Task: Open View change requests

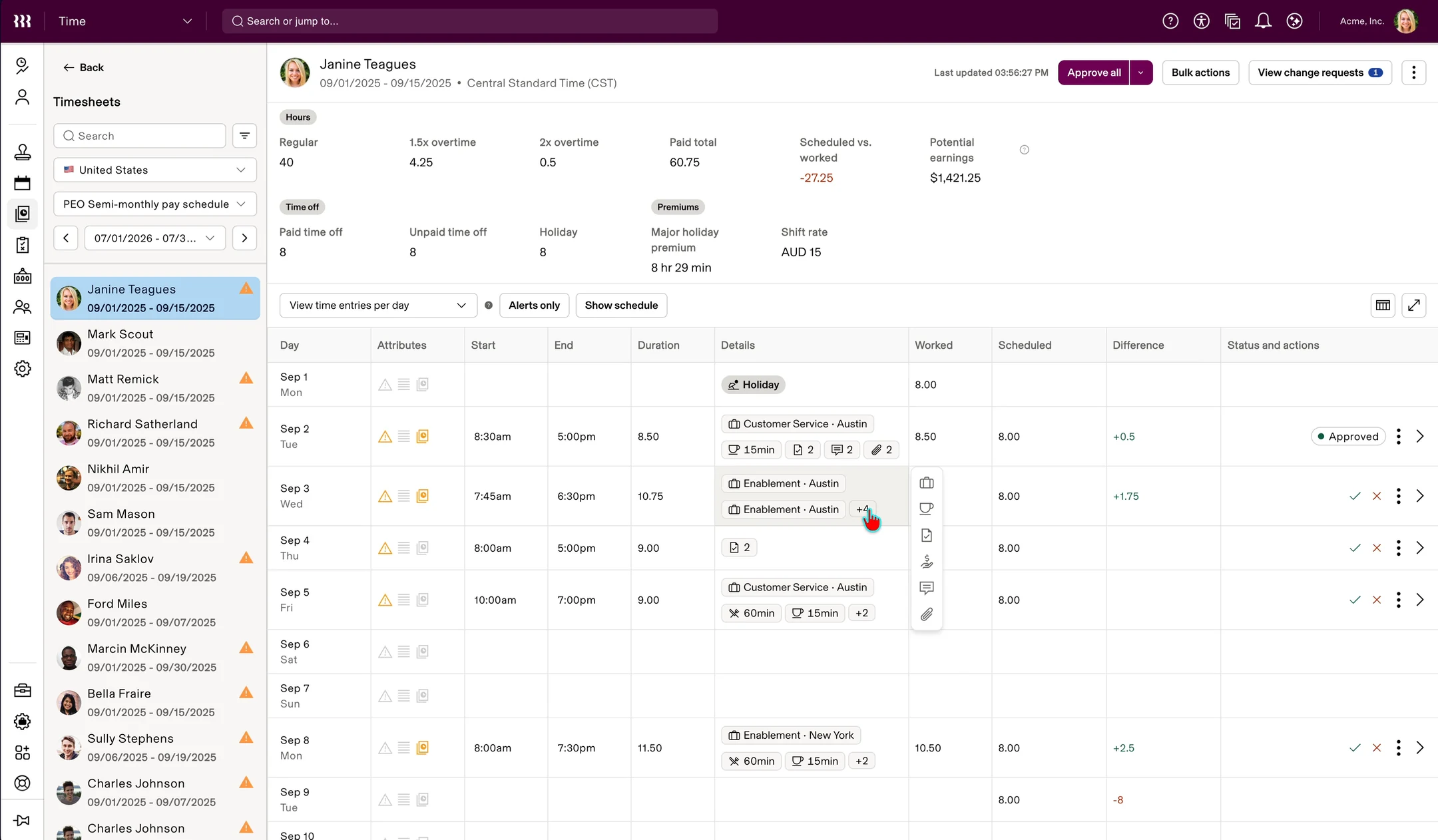Action: tap(1319, 73)
